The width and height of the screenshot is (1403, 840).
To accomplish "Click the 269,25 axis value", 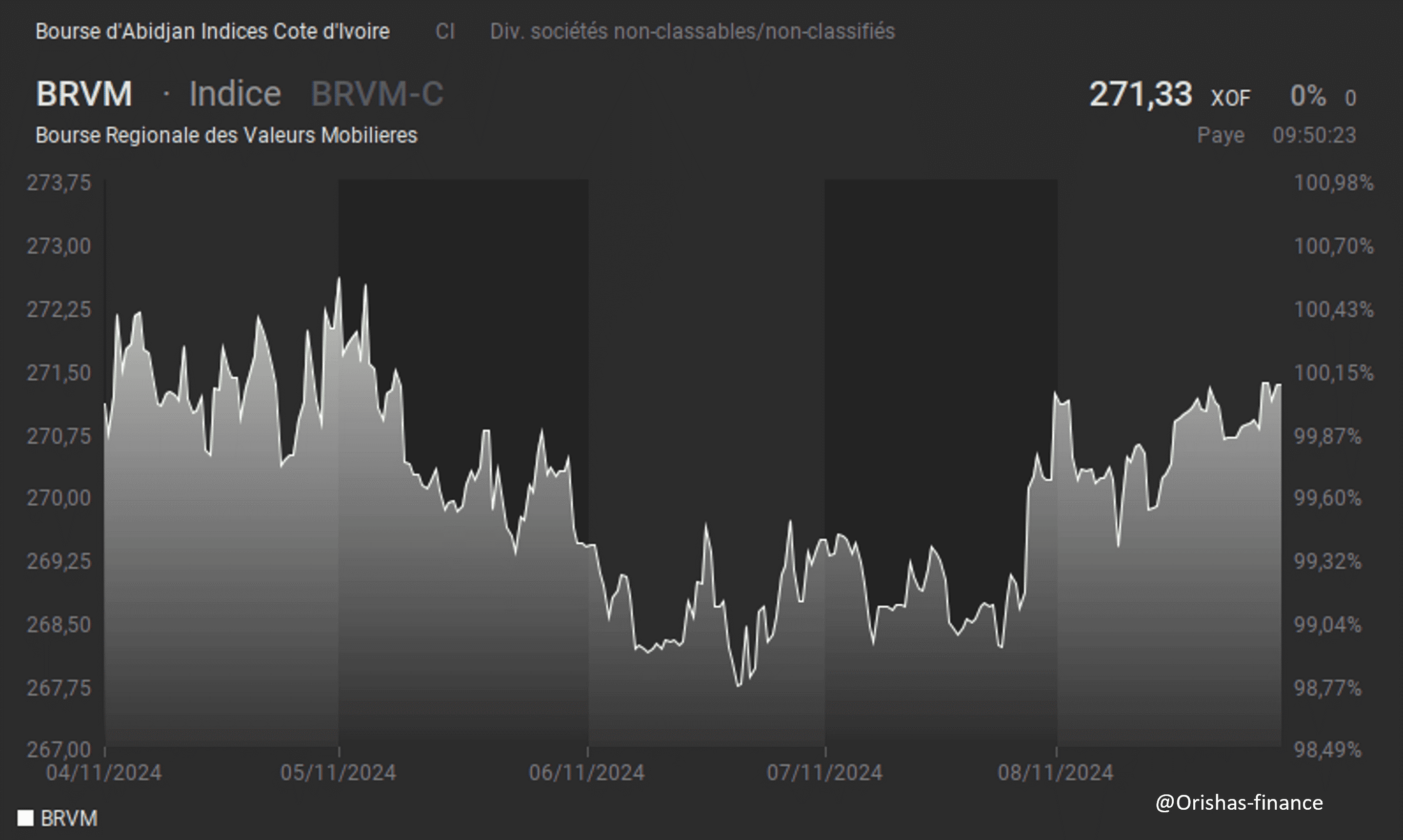I will 59,562.
